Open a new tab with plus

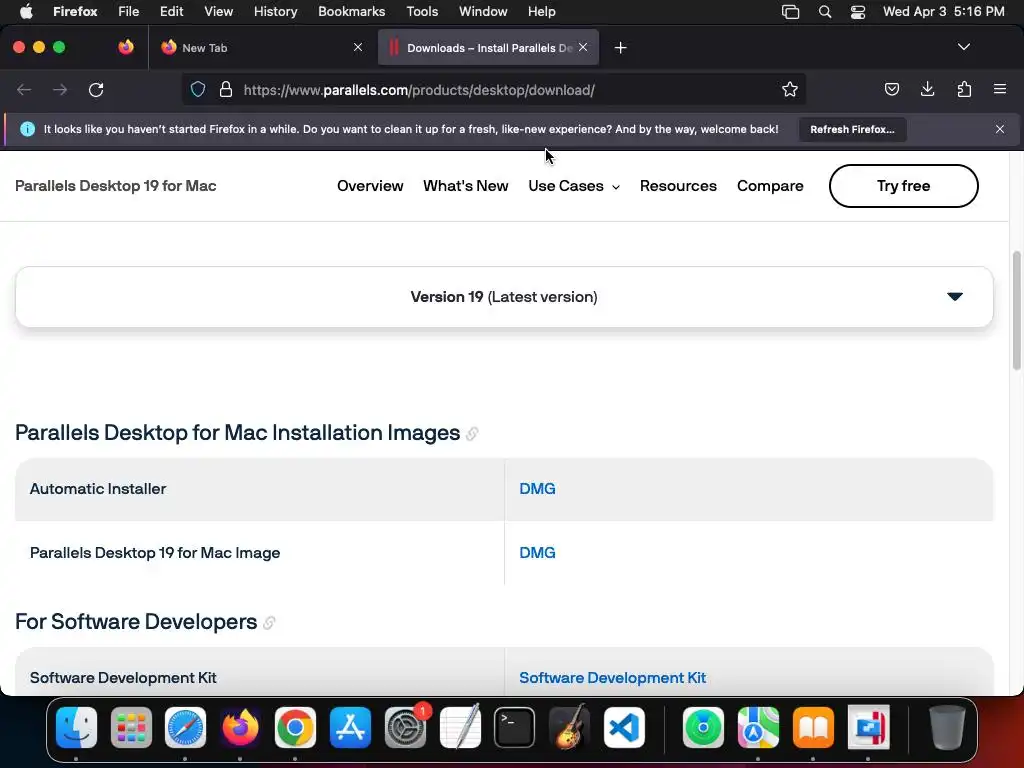[x=620, y=48]
